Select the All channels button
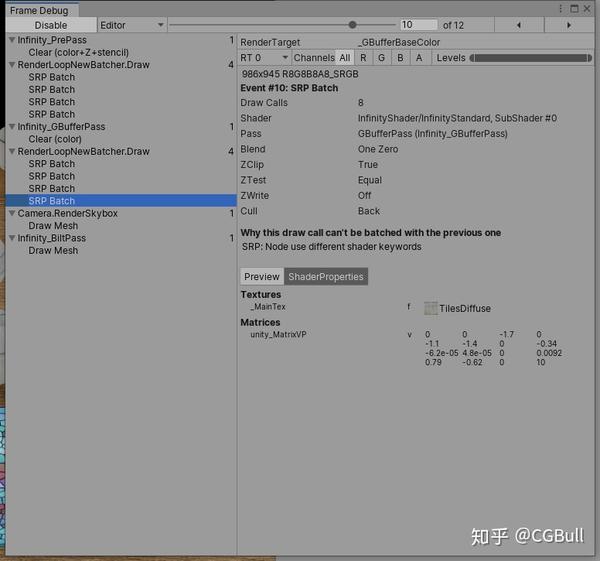The image size is (600, 561). point(344,58)
